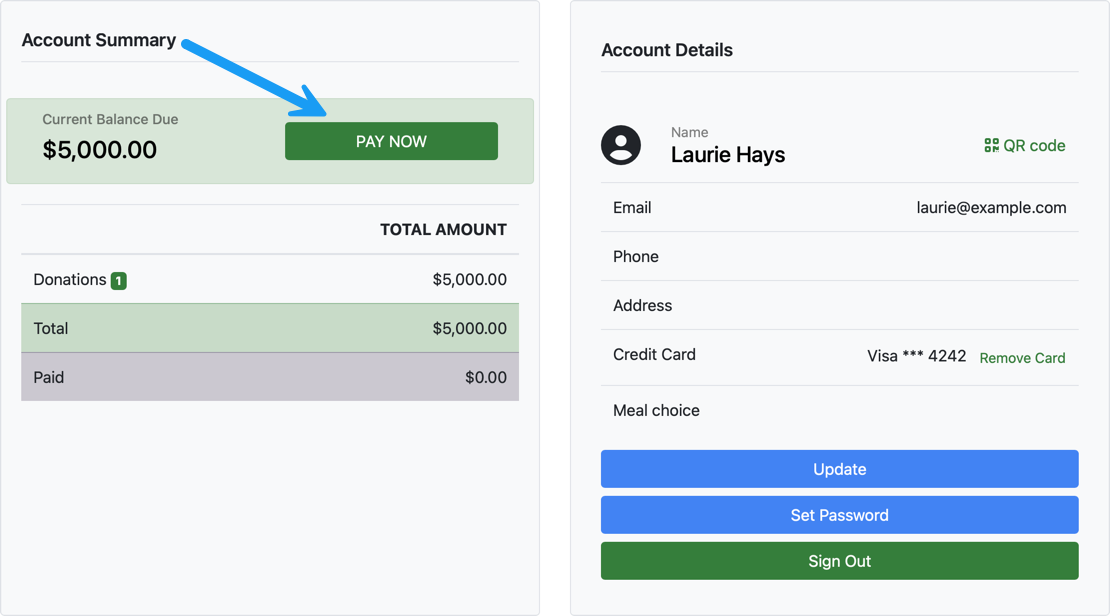Image resolution: width=1110 pixels, height=616 pixels.
Task: Click the Email field row
Action: [x=839, y=208]
